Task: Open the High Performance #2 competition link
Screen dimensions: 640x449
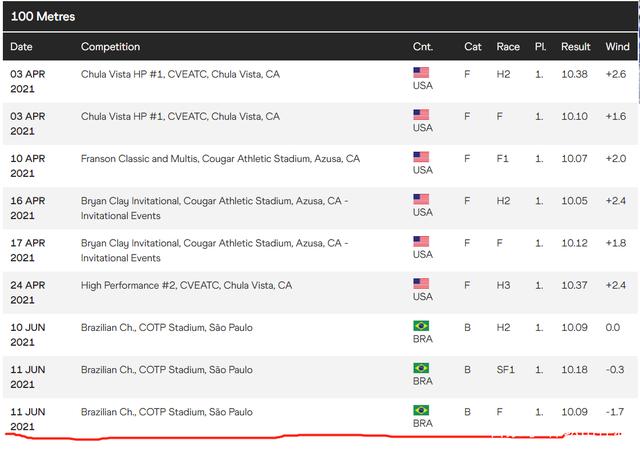Action: tap(186, 285)
